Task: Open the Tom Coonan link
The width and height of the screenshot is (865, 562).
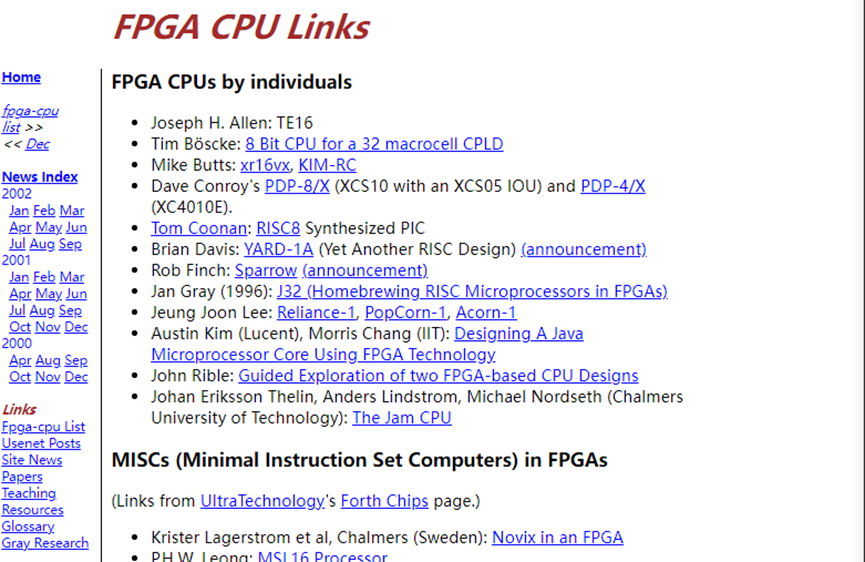Action: pos(199,228)
